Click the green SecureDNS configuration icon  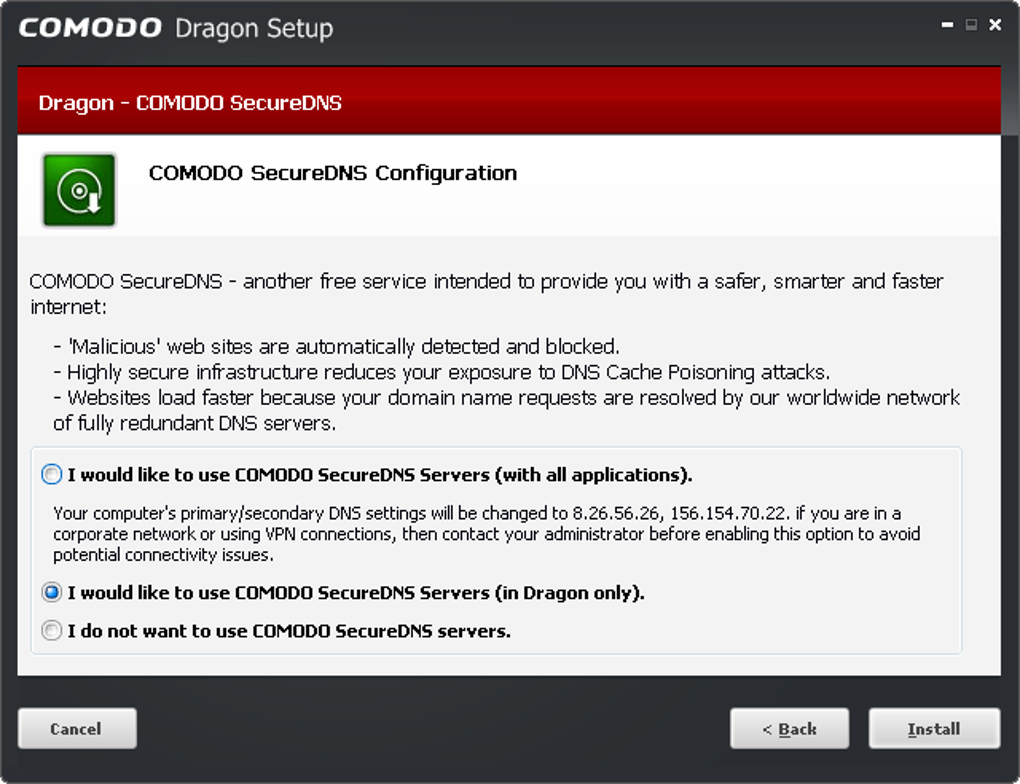(x=79, y=189)
